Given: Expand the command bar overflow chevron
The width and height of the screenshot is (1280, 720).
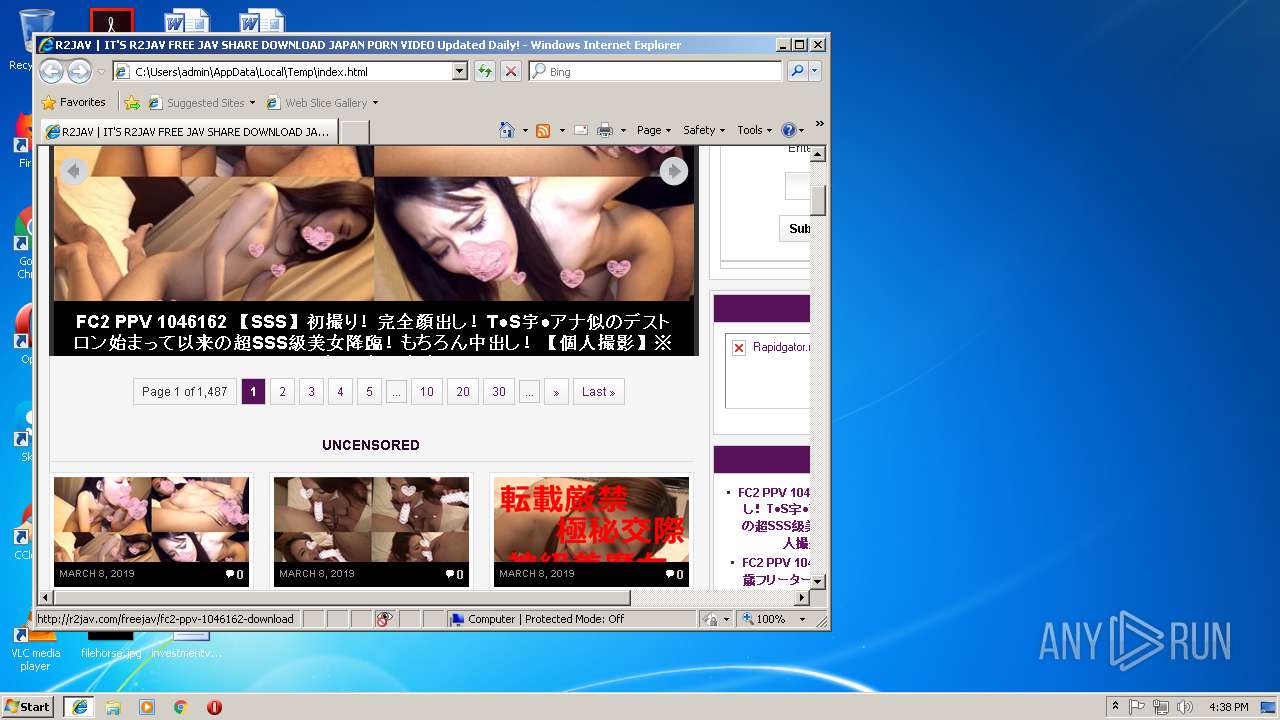Looking at the screenshot, I should click(819, 124).
